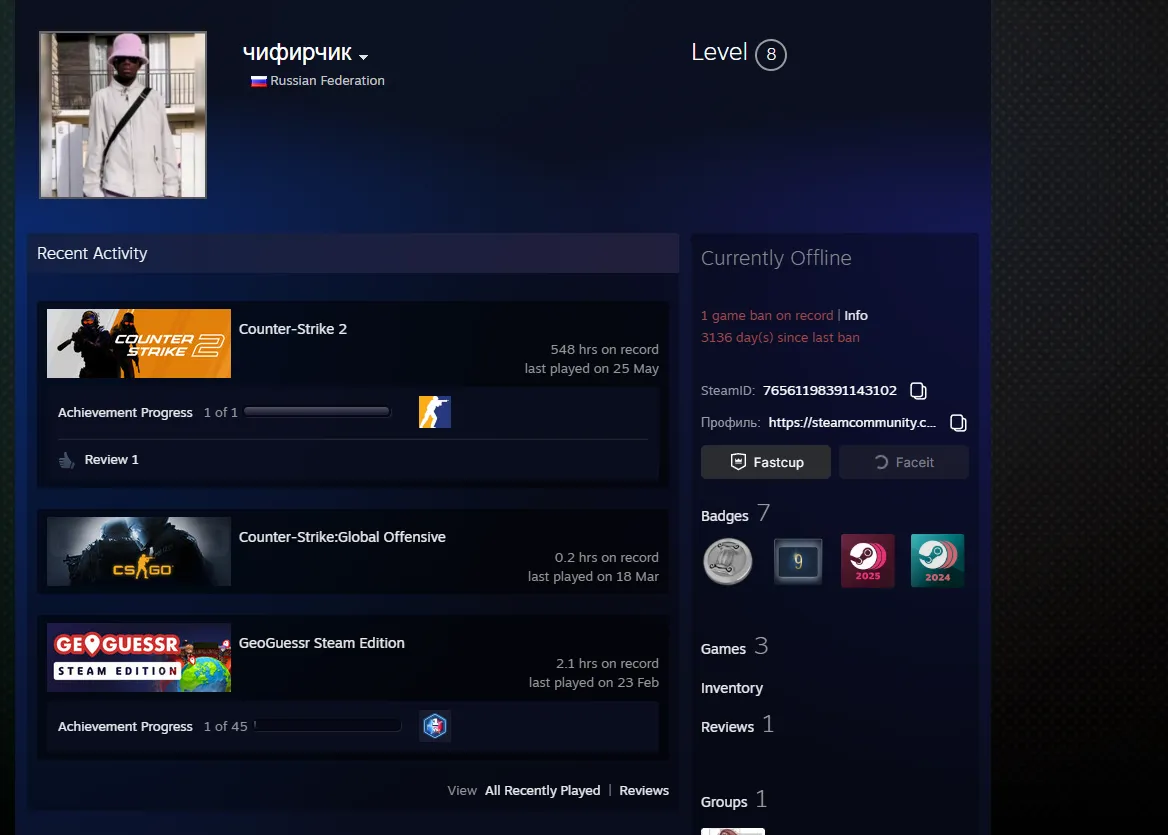Click the 'Currently Offline' status text
The width and height of the screenshot is (1168, 835).
click(776, 258)
